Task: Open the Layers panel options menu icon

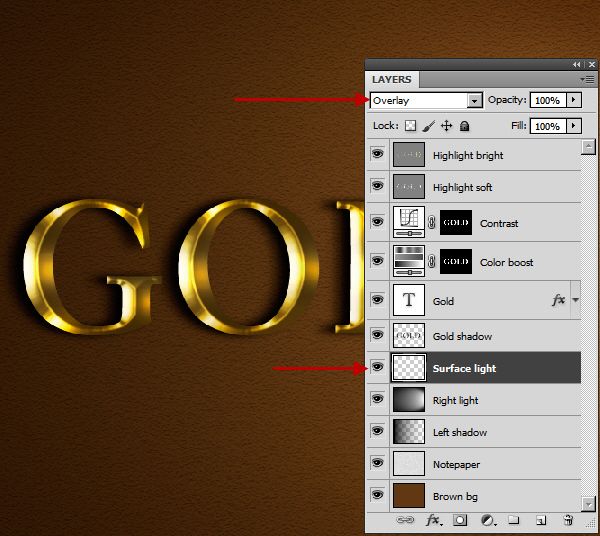Action: point(588,79)
